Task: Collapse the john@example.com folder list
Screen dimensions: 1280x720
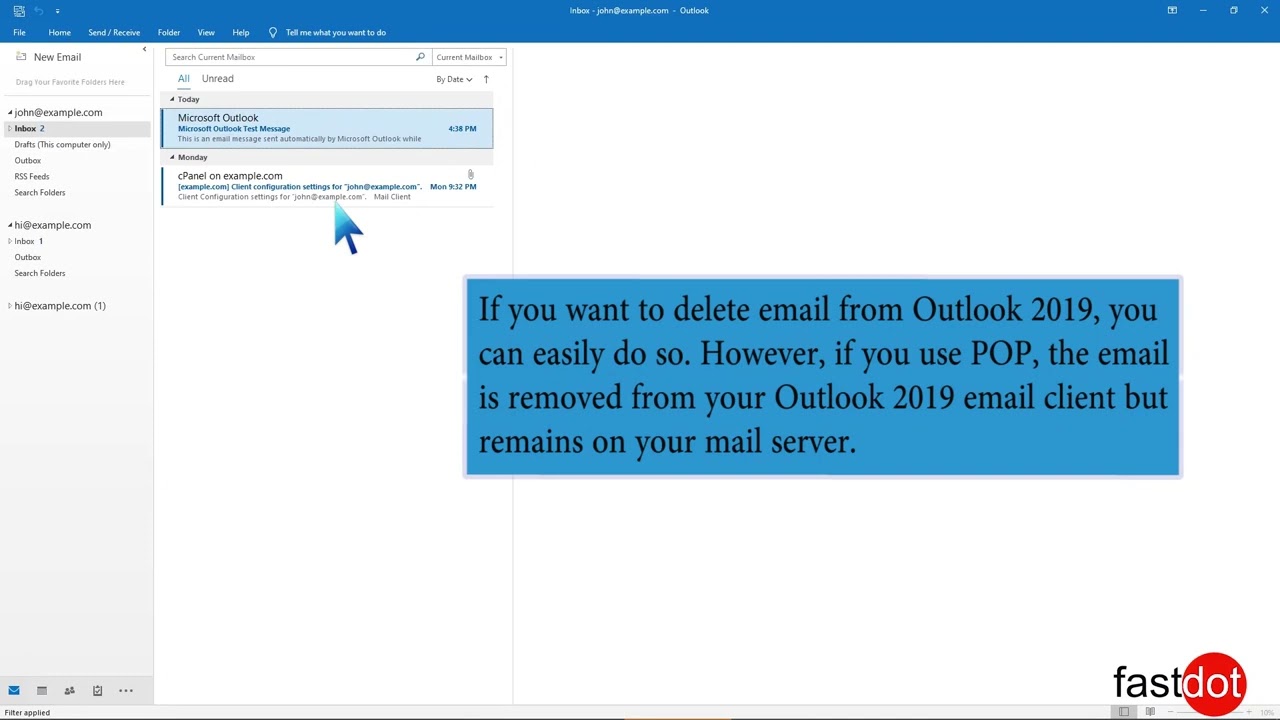Action: (x=9, y=112)
